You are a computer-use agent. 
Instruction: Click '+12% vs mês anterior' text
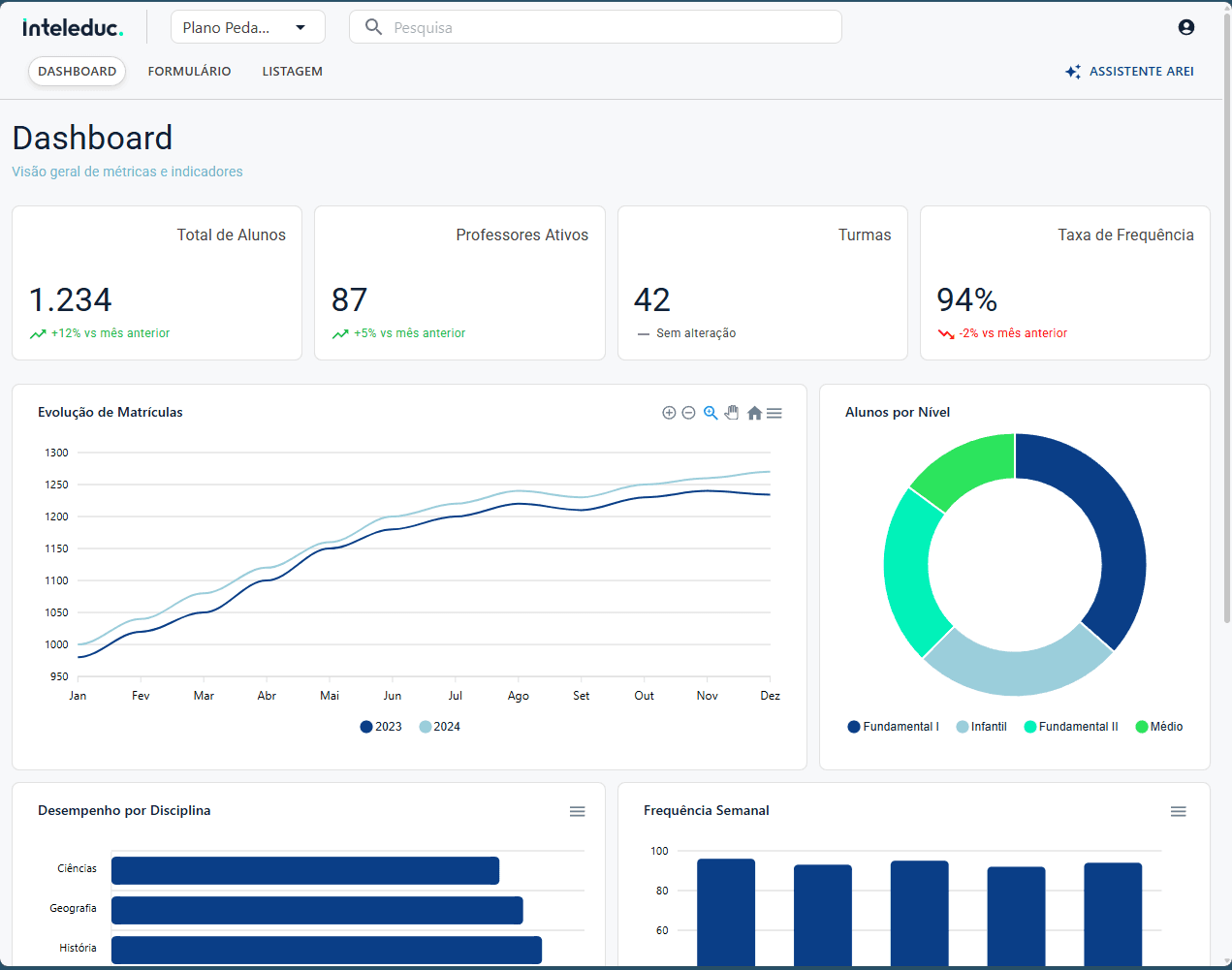click(x=111, y=333)
